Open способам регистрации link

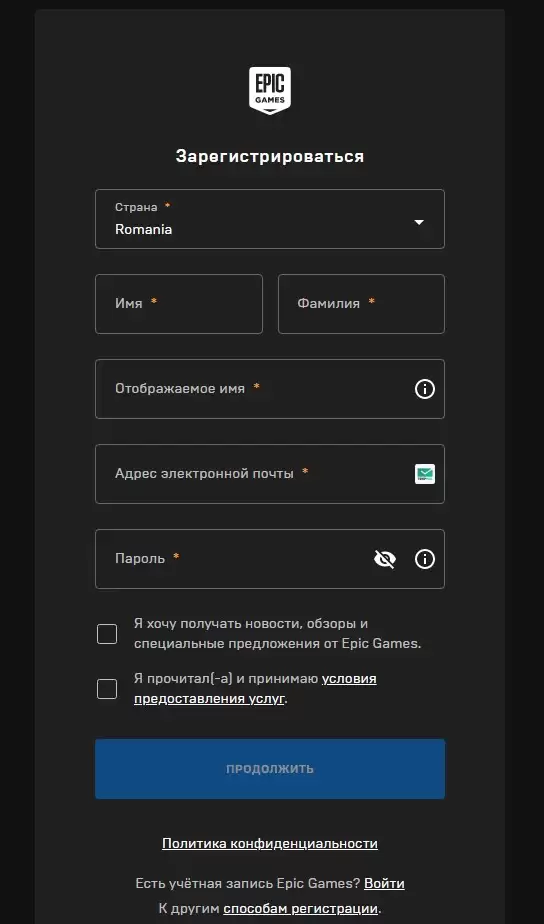[301, 908]
